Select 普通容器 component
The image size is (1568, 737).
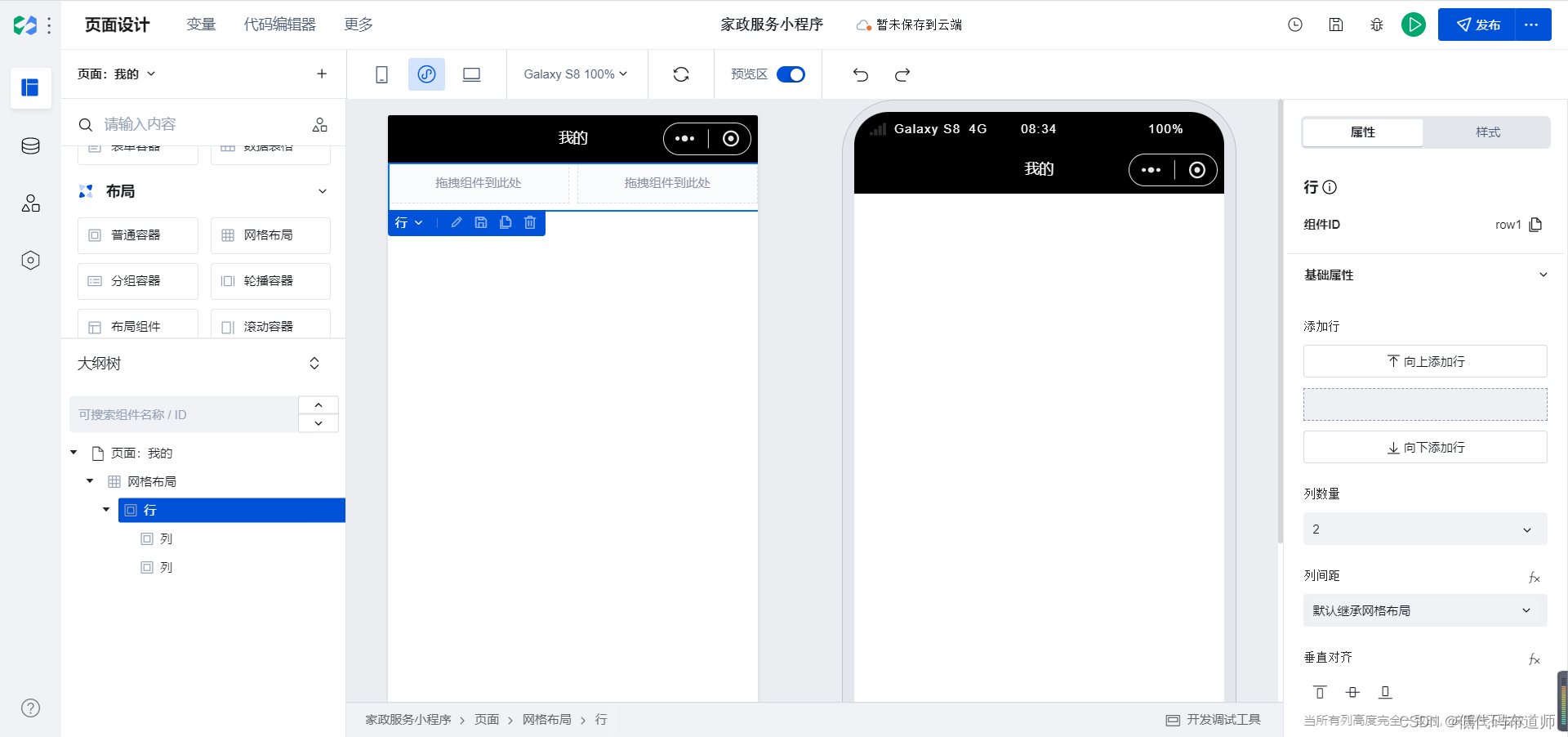pyautogui.click(x=138, y=235)
